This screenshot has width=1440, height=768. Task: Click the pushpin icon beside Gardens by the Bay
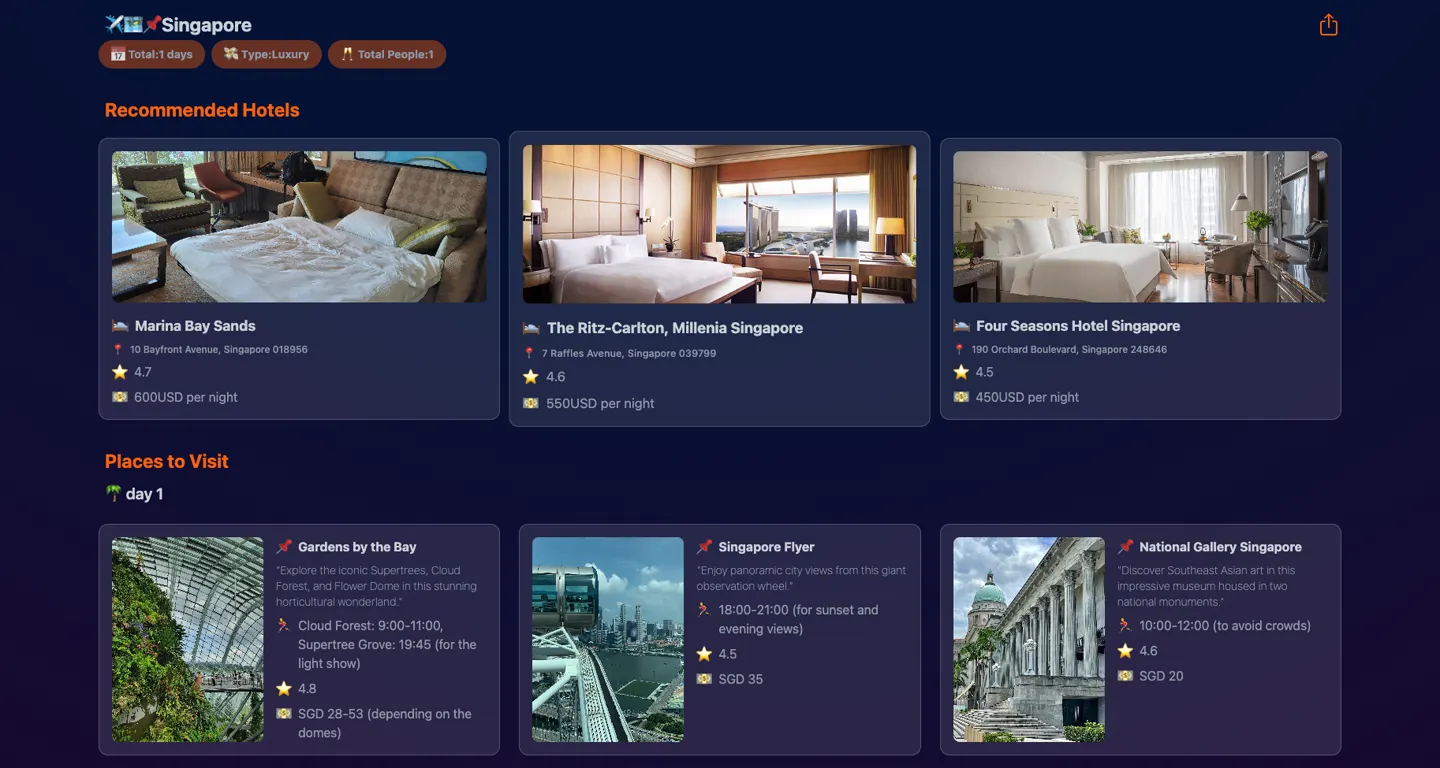[284, 547]
